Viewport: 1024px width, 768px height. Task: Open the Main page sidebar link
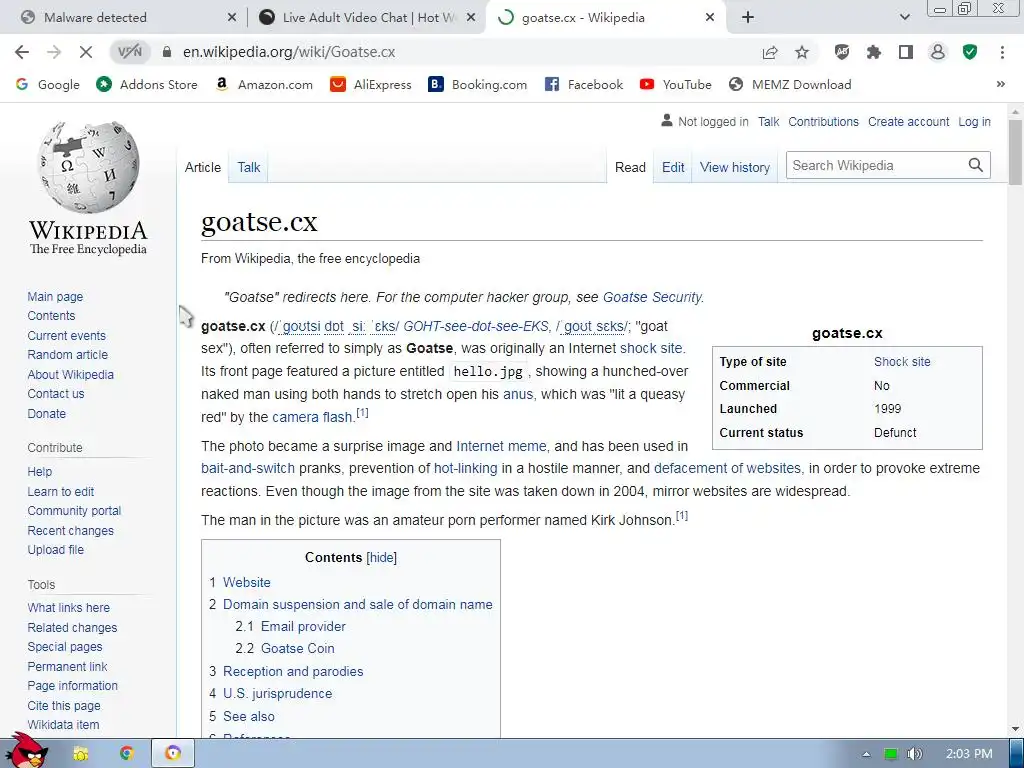55,296
